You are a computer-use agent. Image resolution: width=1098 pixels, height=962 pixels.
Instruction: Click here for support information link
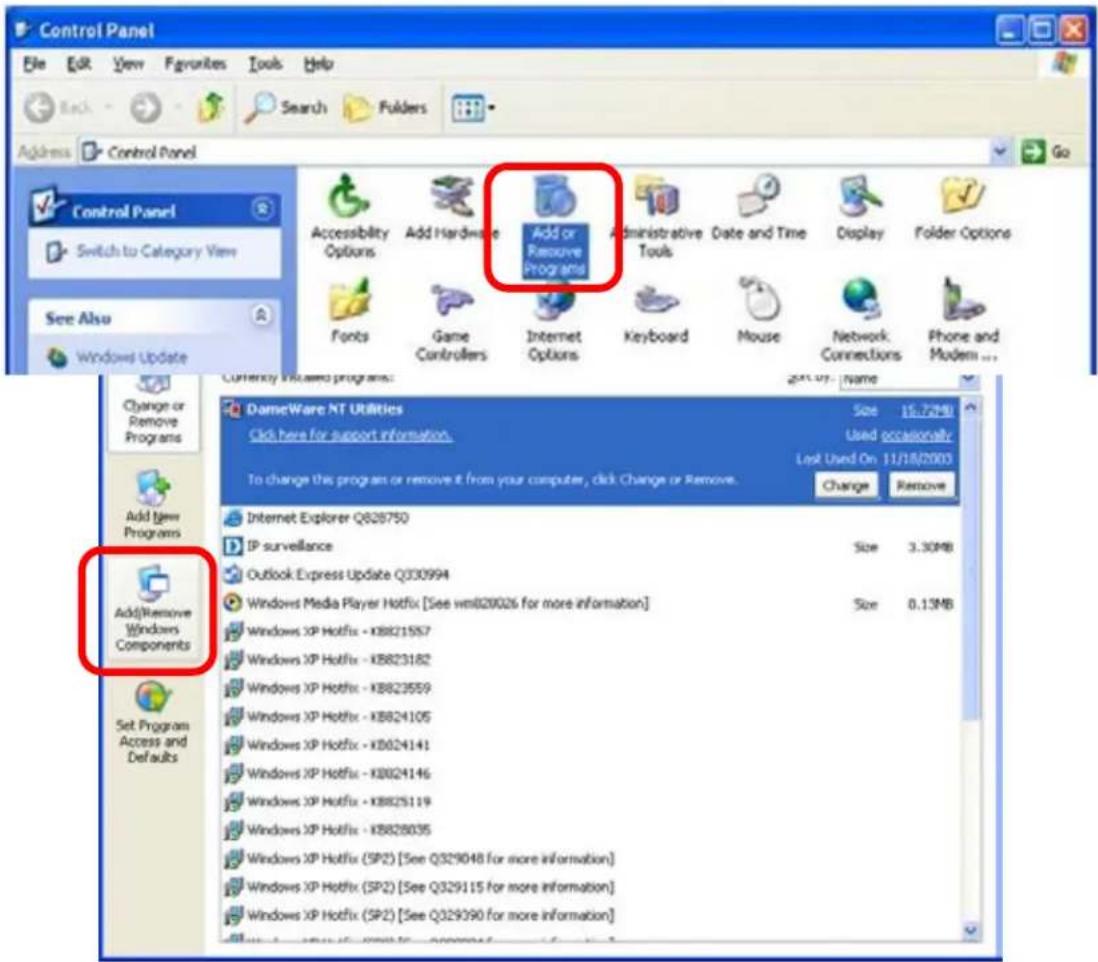tap(350, 435)
